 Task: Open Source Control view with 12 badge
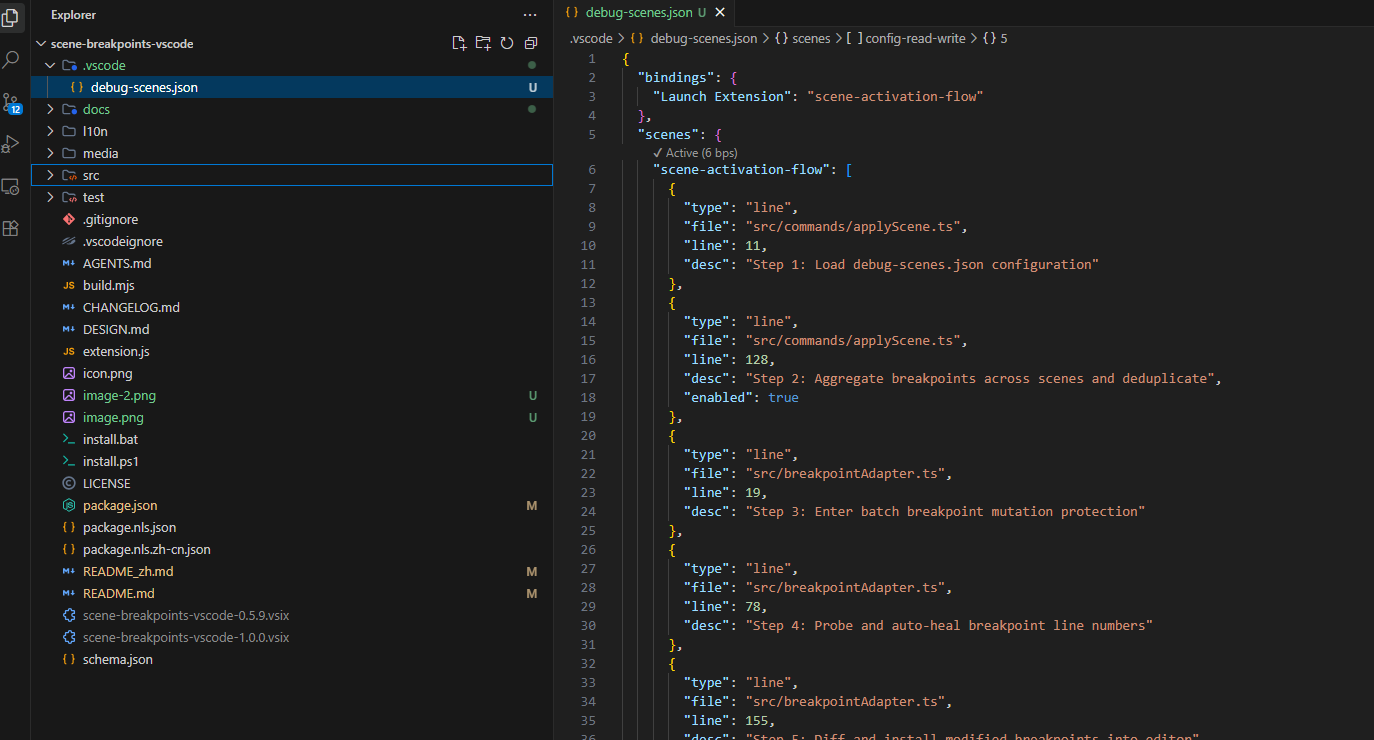click(x=11, y=103)
